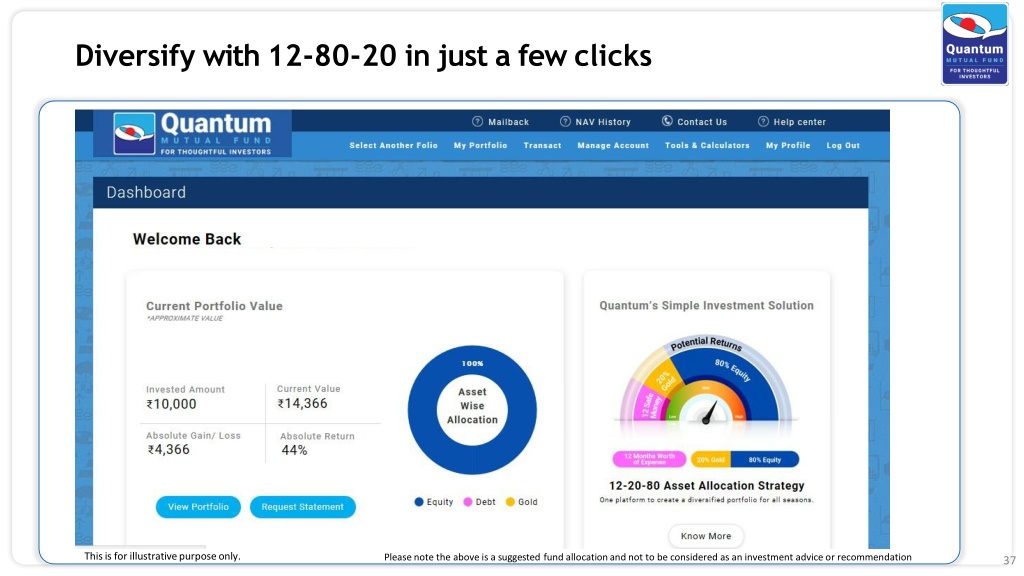
Task: Click the Invested Amount ₹10,000 figure
Action: [x=171, y=404]
